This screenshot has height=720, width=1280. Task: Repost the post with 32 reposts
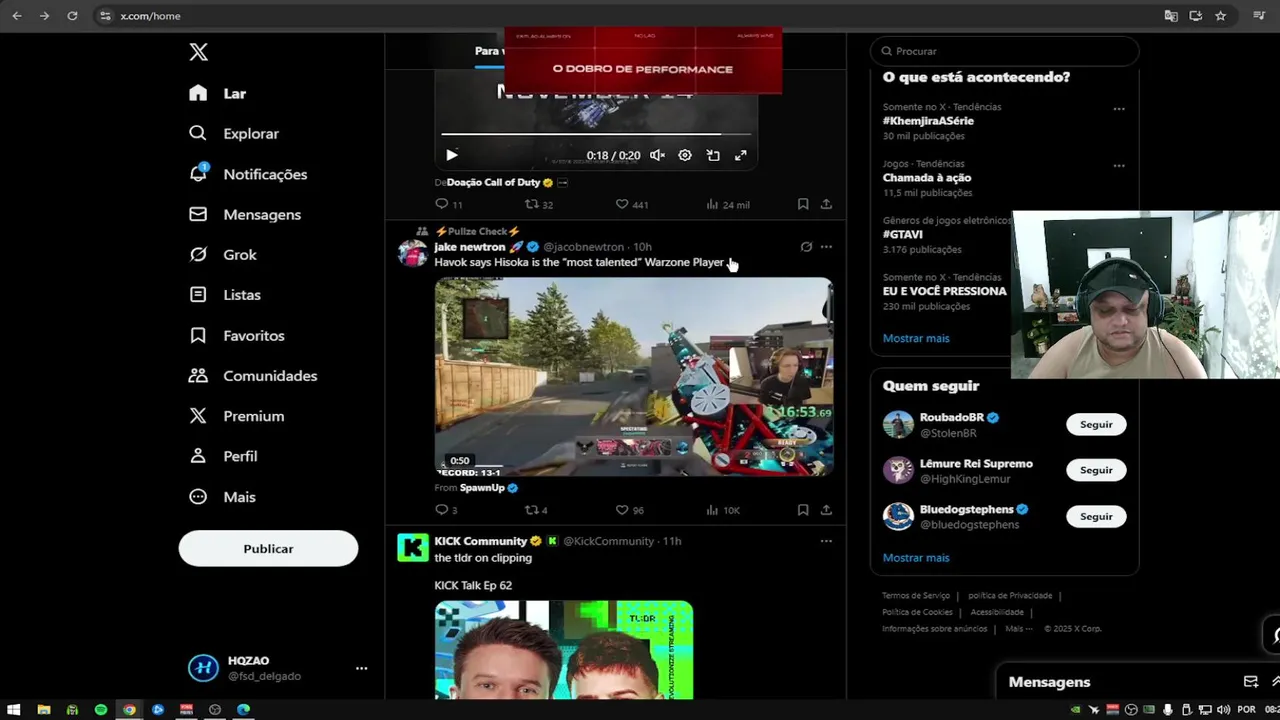coord(539,204)
